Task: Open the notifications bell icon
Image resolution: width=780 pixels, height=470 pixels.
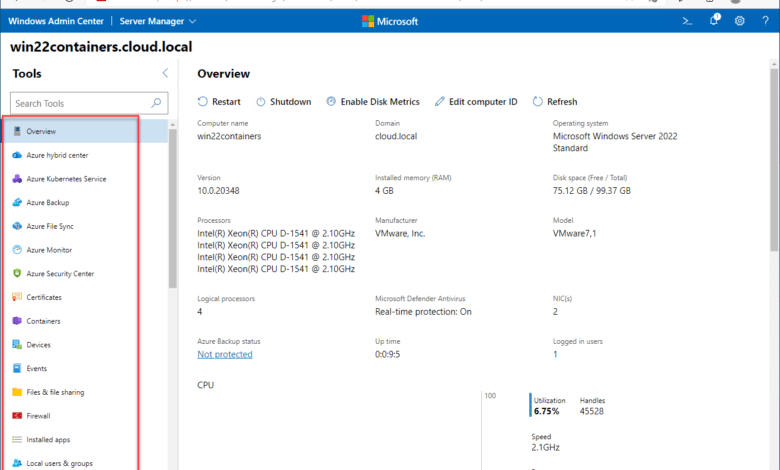Action: (714, 20)
